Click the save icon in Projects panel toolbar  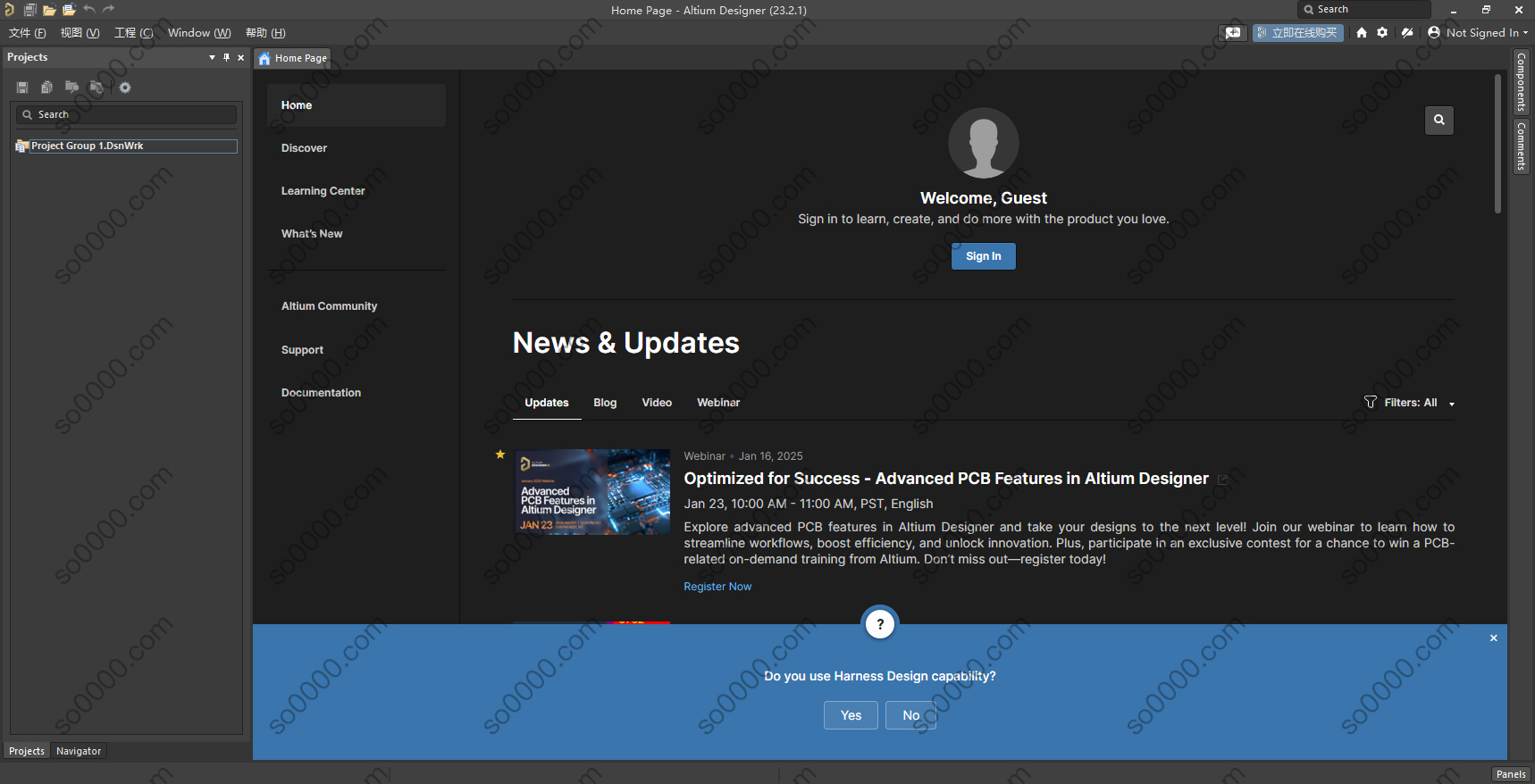(x=22, y=88)
